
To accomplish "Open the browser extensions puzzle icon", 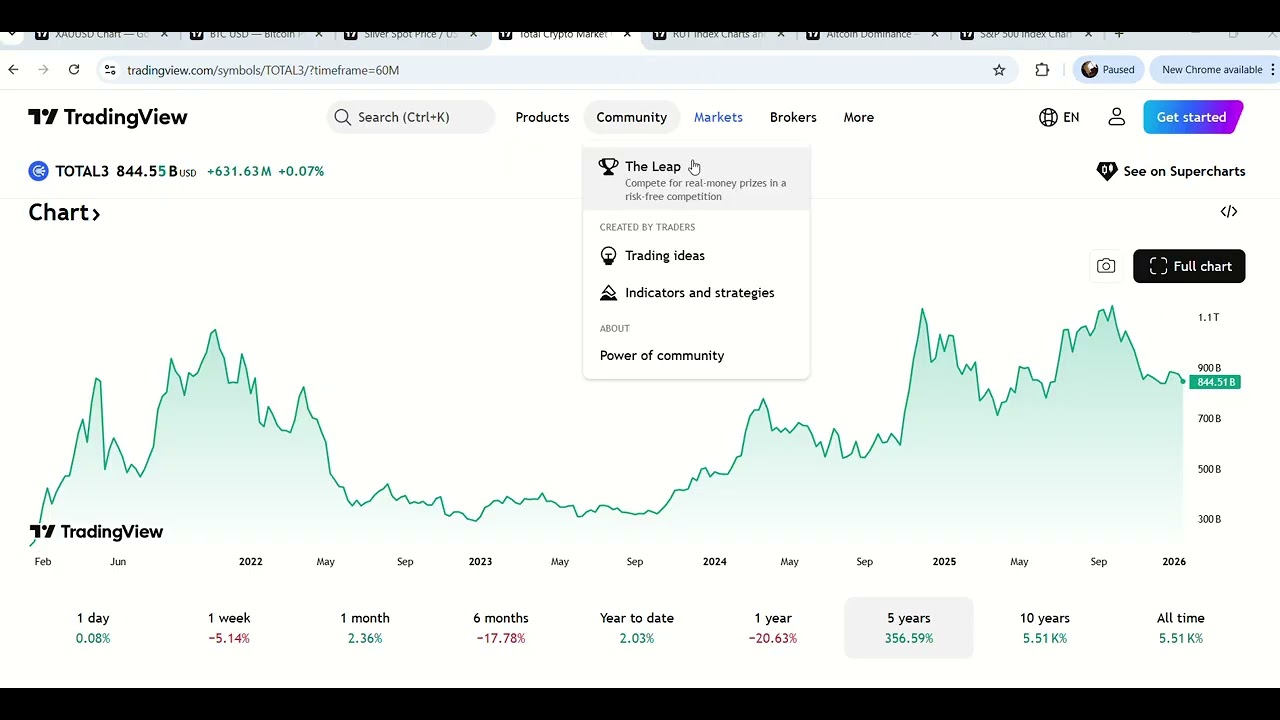I will (1042, 70).
